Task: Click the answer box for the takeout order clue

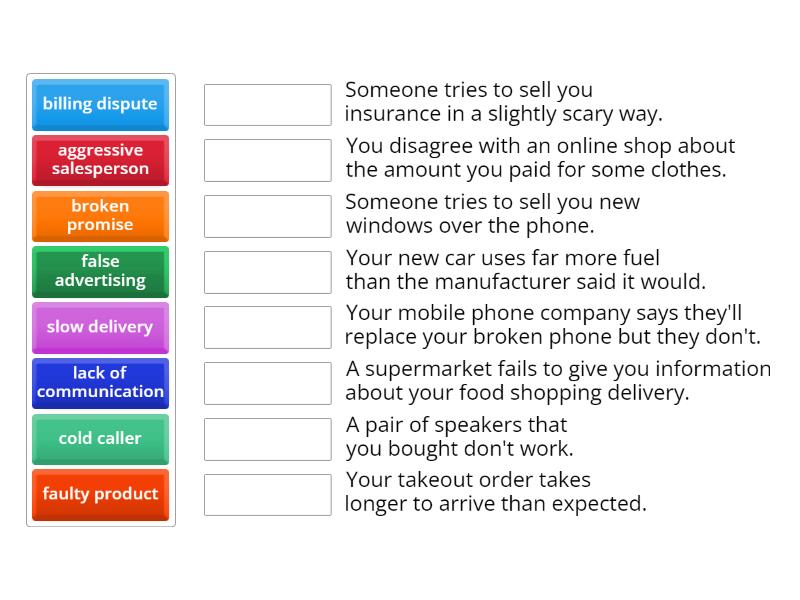Action: 267,494
